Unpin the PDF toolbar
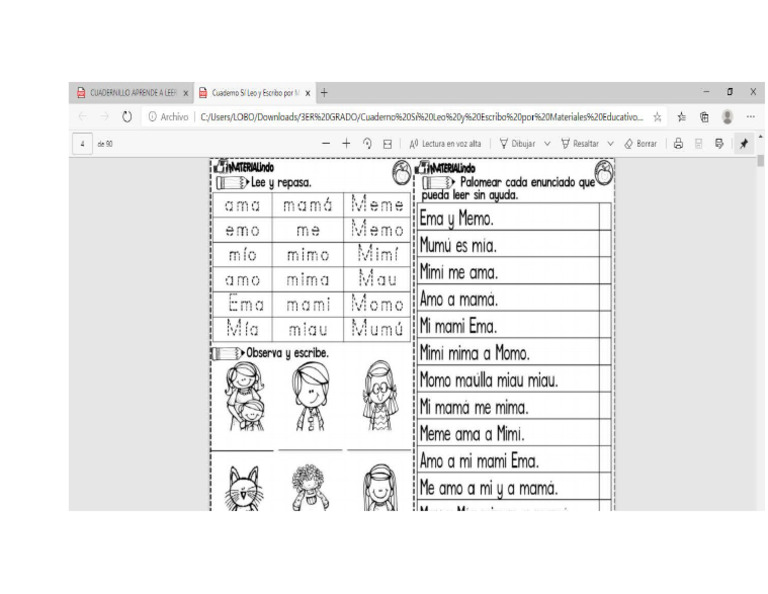This screenshot has width=768, height=594. [744, 143]
